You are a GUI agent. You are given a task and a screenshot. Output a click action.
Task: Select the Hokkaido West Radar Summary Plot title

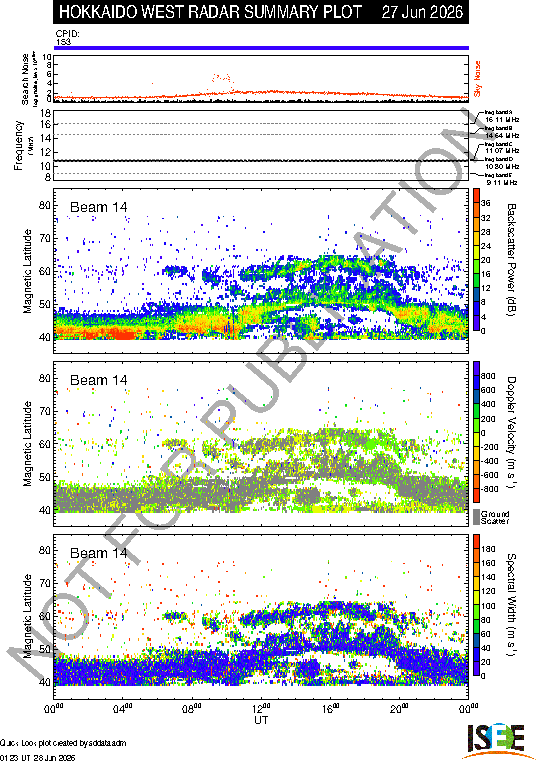tap(210, 12)
